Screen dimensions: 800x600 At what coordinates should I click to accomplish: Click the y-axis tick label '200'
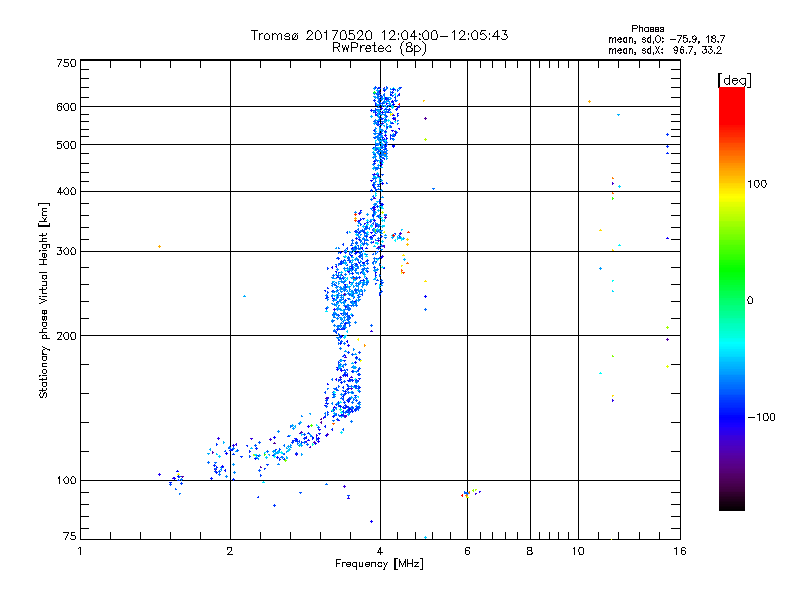coord(66,336)
